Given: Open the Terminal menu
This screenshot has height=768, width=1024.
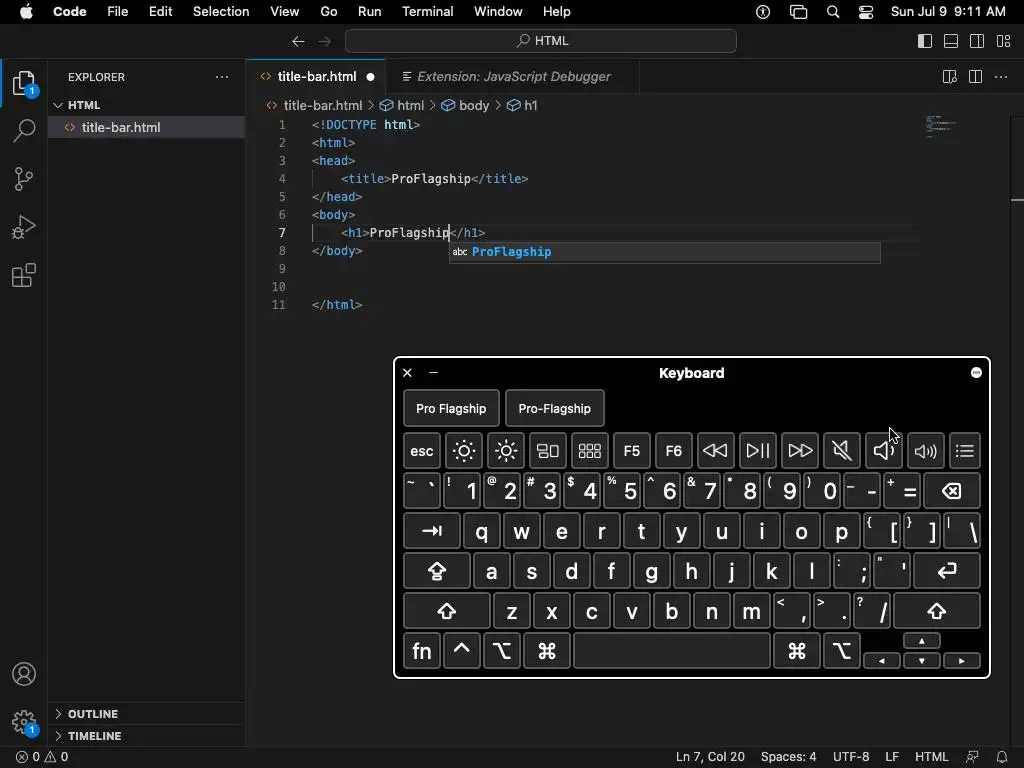Looking at the screenshot, I should pyautogui.click(x=428, y=12).
